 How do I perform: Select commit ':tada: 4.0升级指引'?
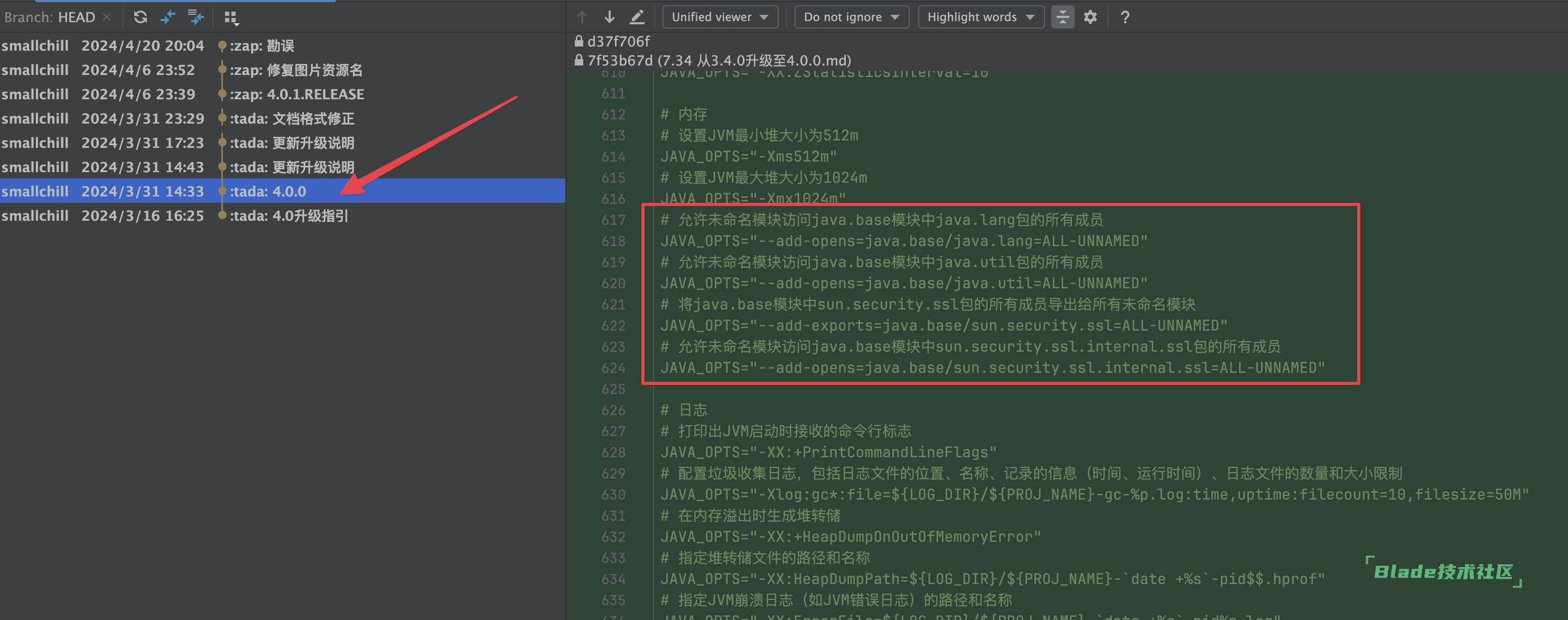point(283,216)
